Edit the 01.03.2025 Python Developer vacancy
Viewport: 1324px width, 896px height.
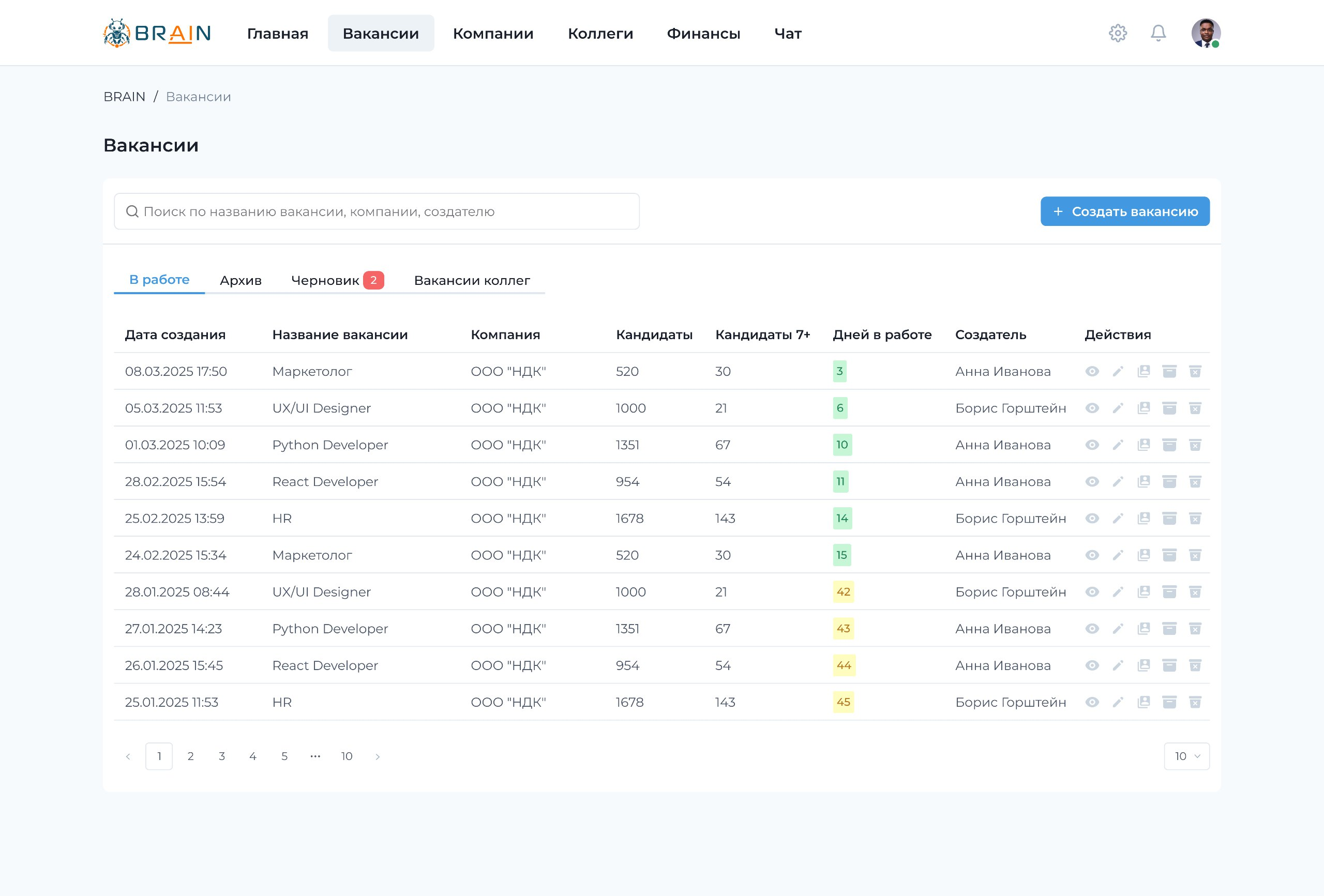coord(1118,445)
